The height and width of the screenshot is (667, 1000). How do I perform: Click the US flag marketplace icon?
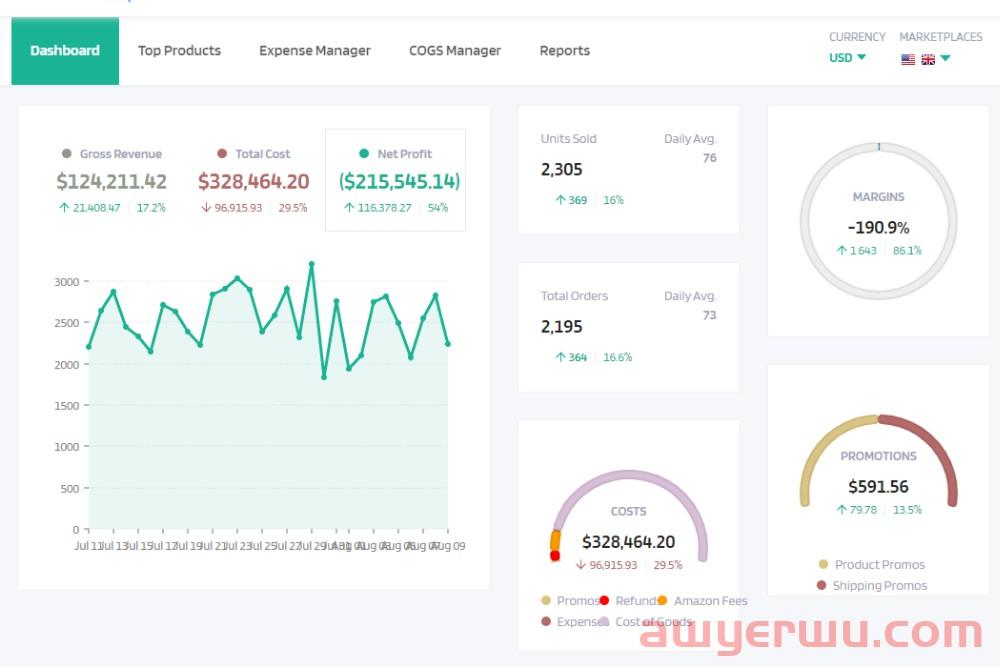908,59
